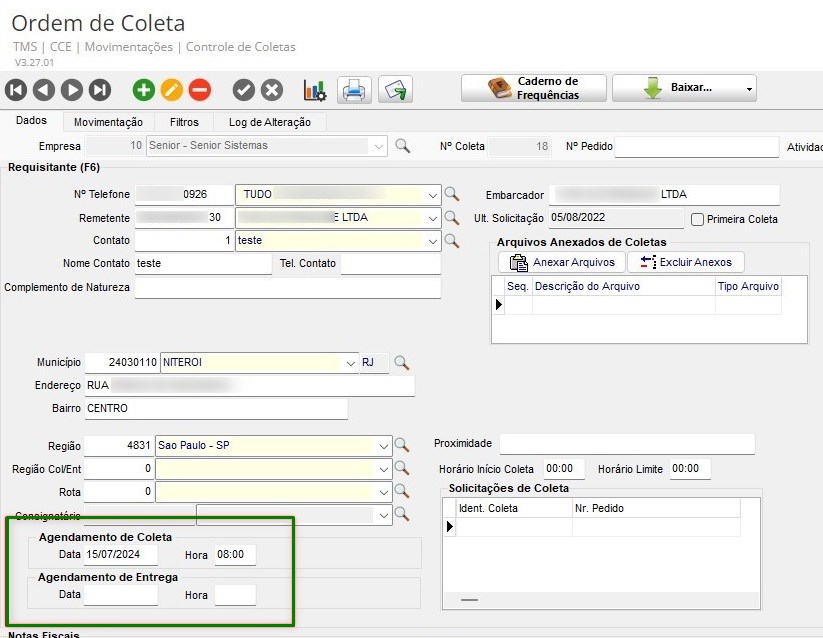Click the Agendamento de Entrega Data field

pos(120,595)
